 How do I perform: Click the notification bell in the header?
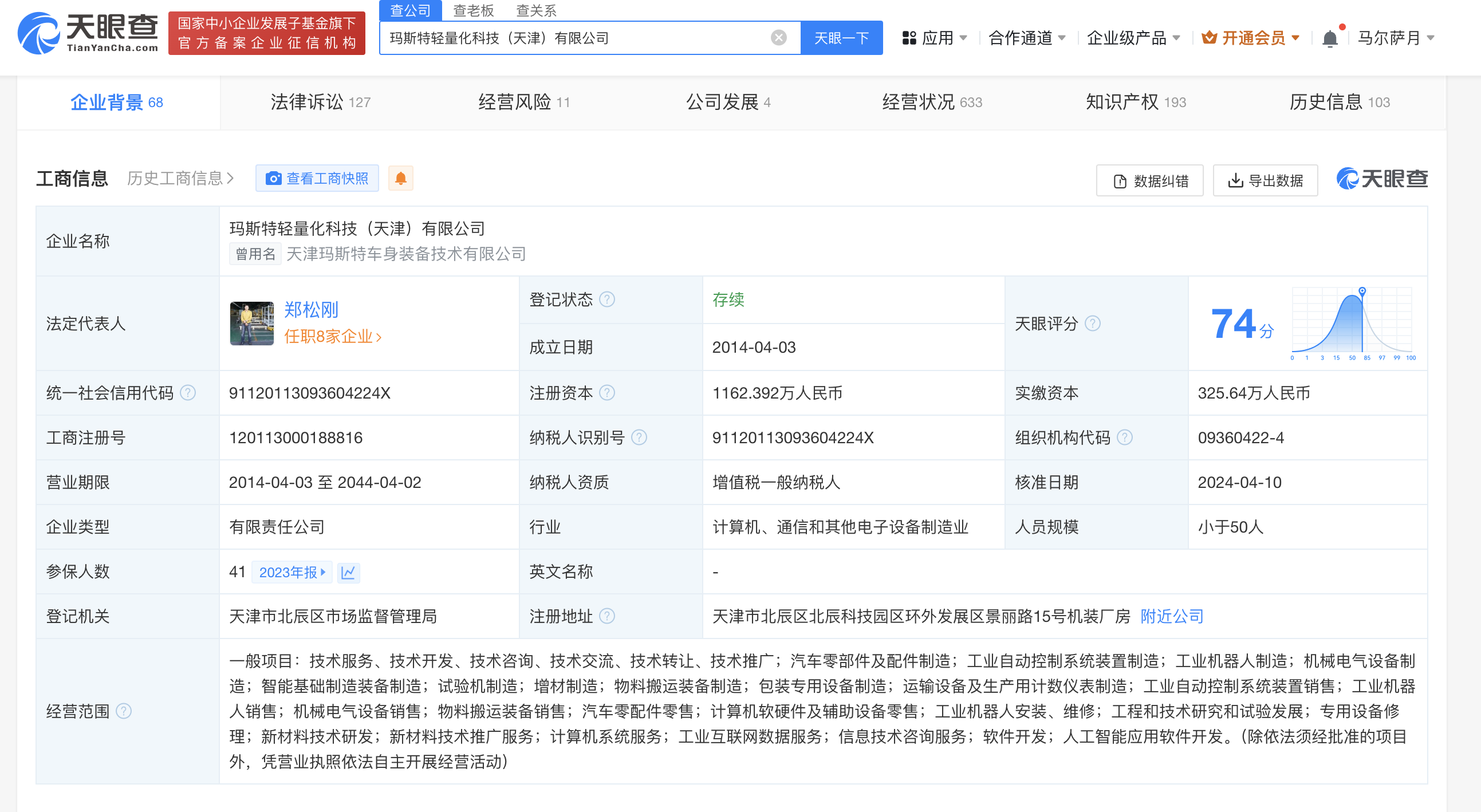pyautogui.click(x=1330, y=38)
